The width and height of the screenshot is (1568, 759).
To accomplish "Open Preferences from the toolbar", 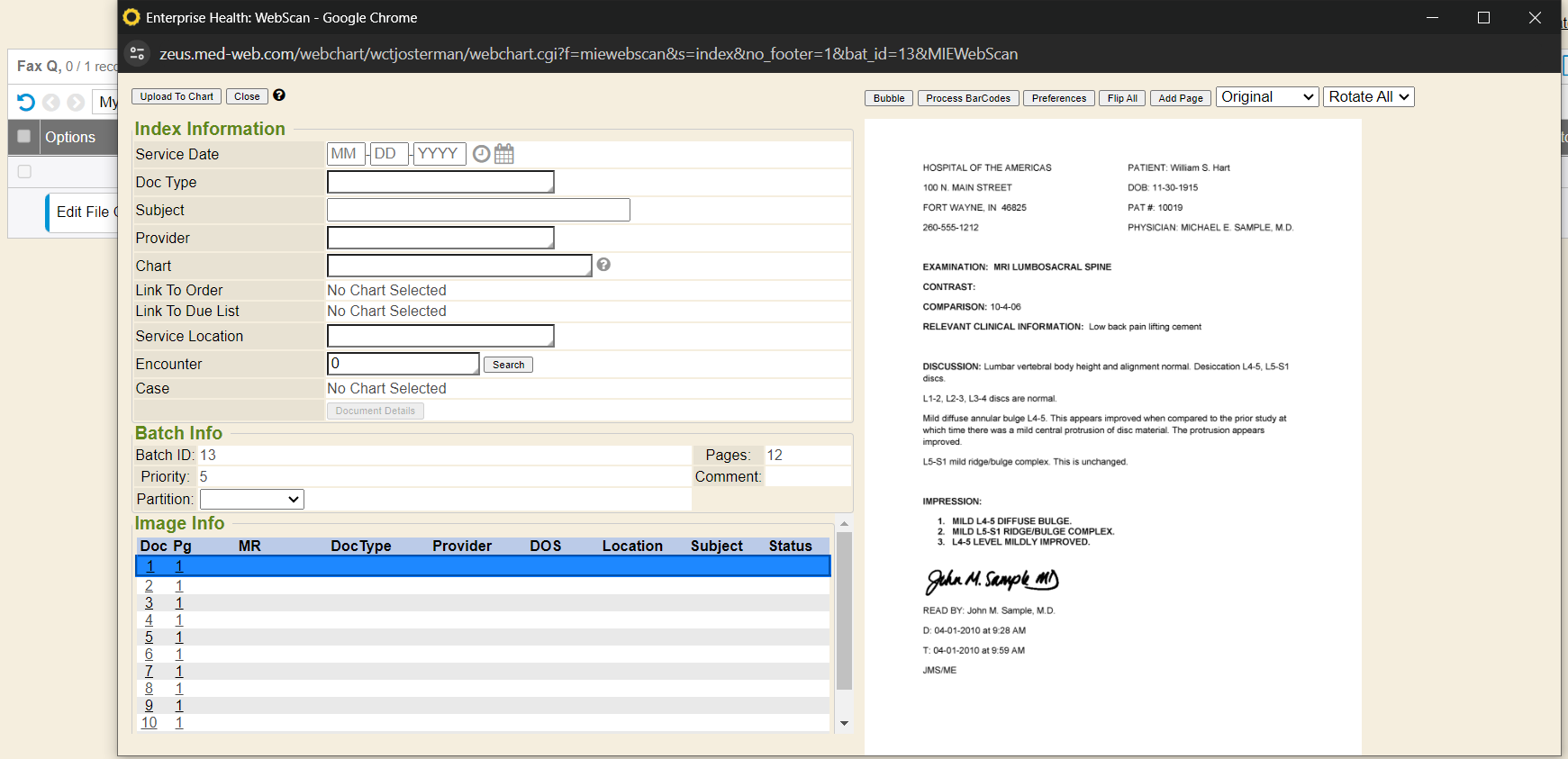I will coord(1058,98).
